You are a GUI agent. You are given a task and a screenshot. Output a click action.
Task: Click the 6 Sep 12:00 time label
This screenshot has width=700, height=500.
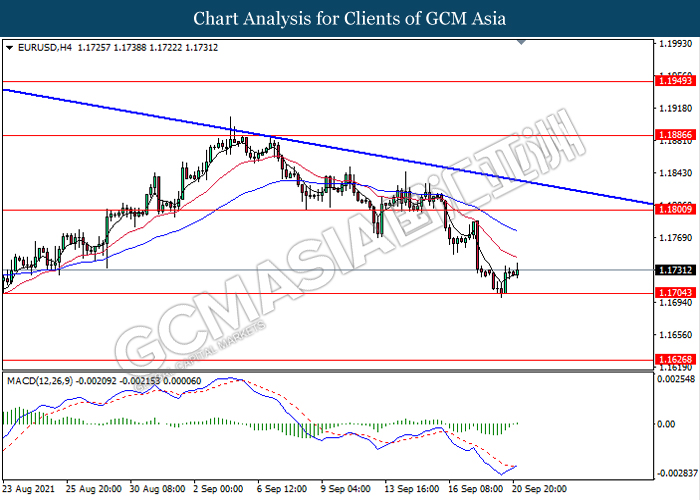pos(282,489)
